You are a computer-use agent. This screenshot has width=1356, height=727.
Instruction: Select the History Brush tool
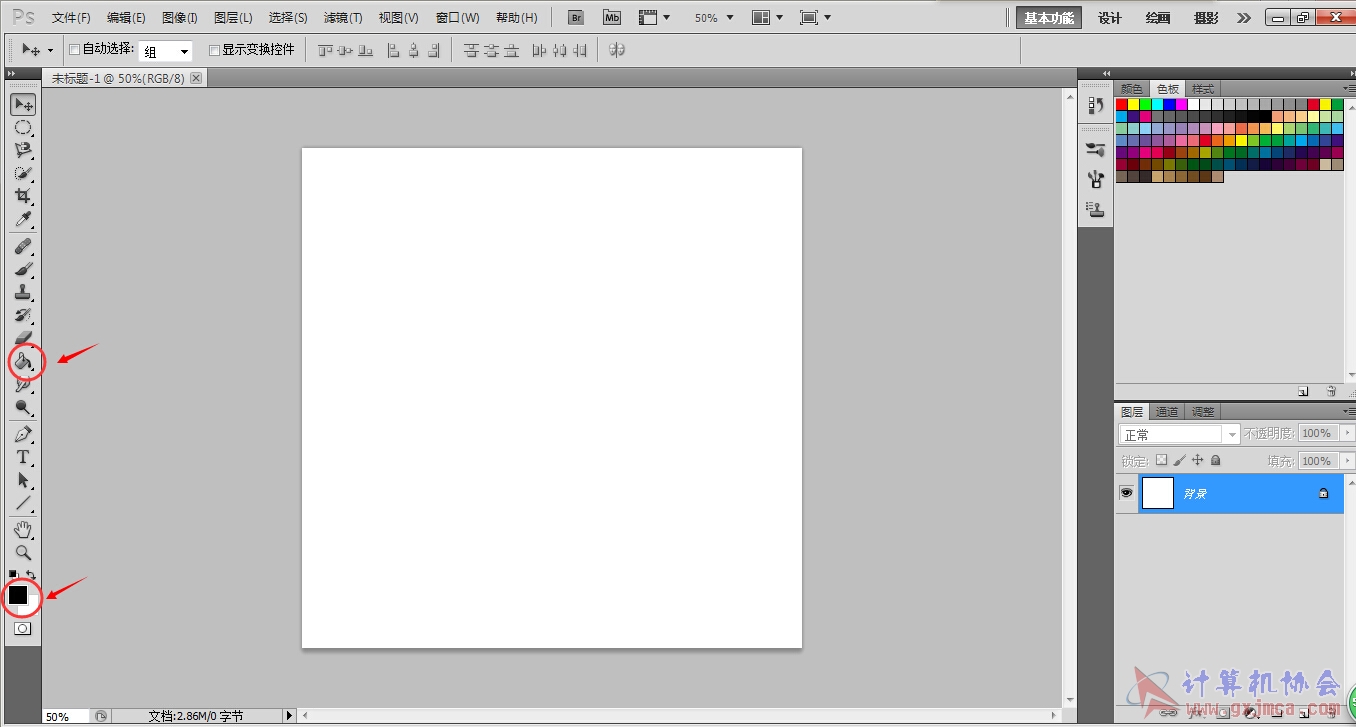pyautogui.click(x=23, y=315)
